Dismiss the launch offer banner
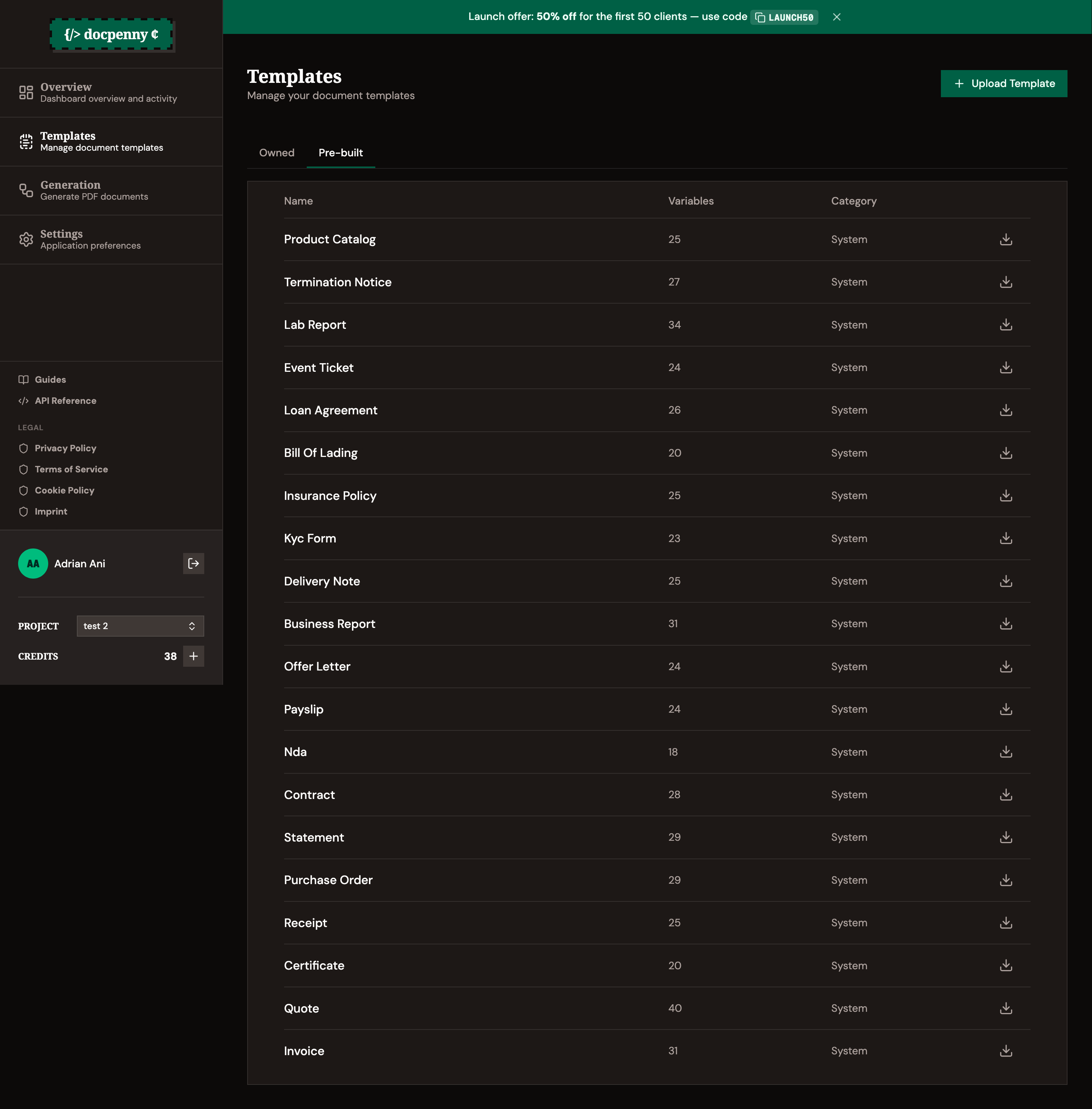Image resolution: width=1092 pixels, height=1109 pixels. click(x=836, y=17)
